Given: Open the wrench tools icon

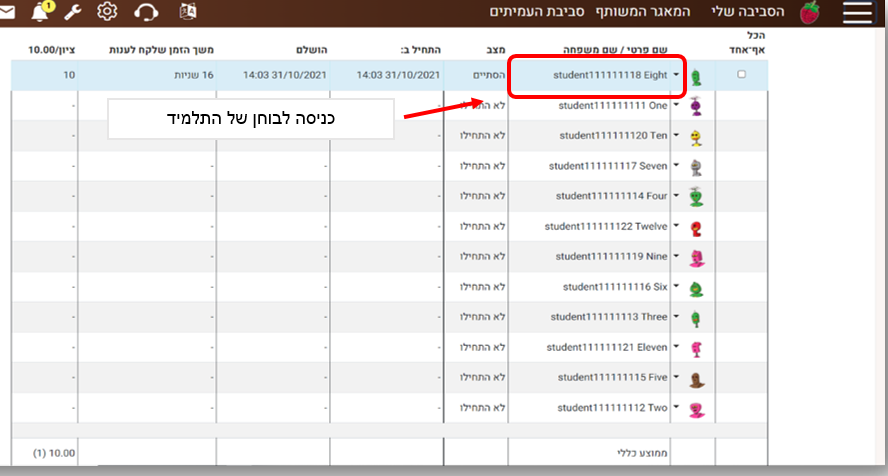Looking at the screenshot, I should tap(72, 12).
